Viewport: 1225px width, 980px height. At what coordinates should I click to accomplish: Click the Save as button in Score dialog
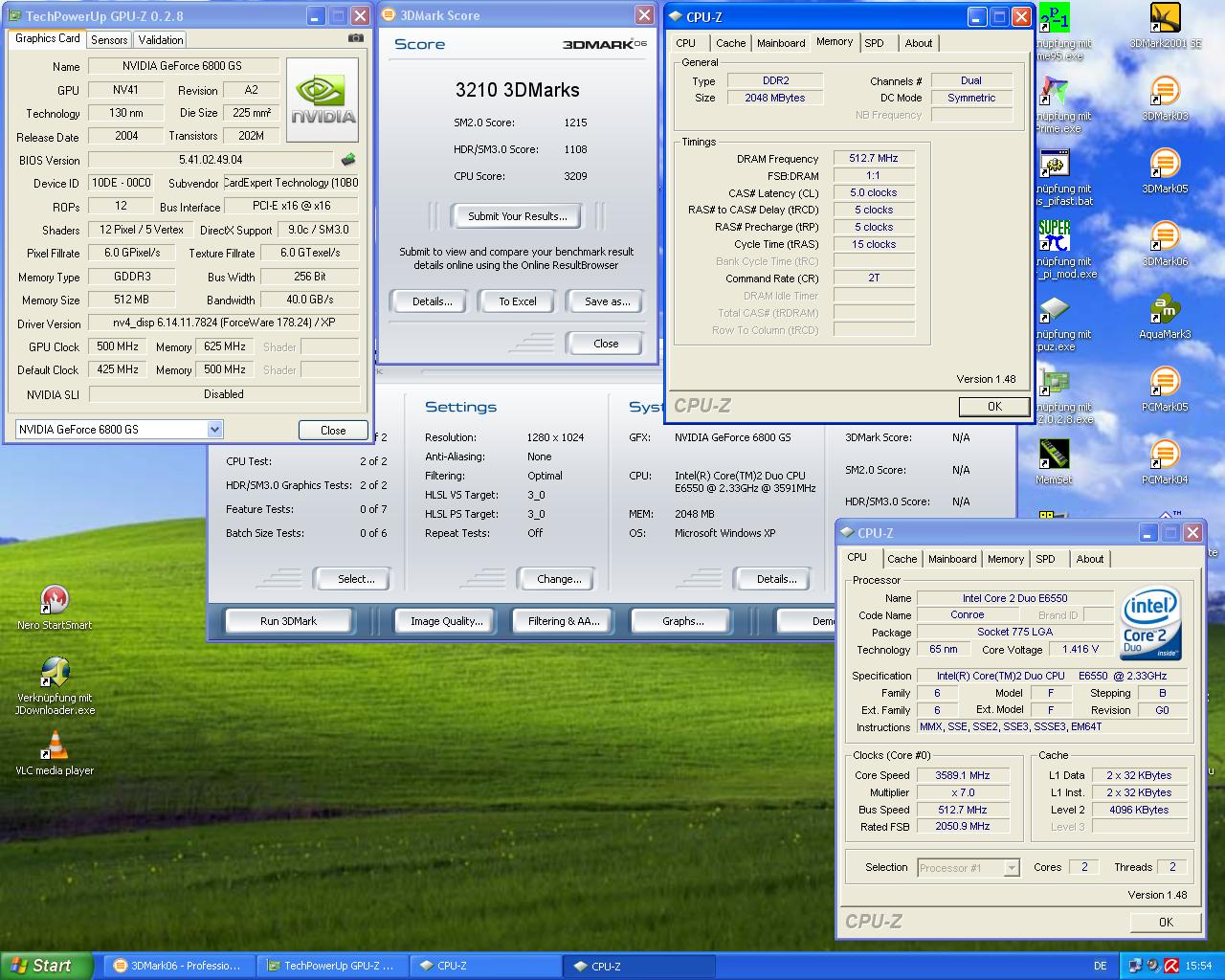pyautogui.click(x=608, y=301)
